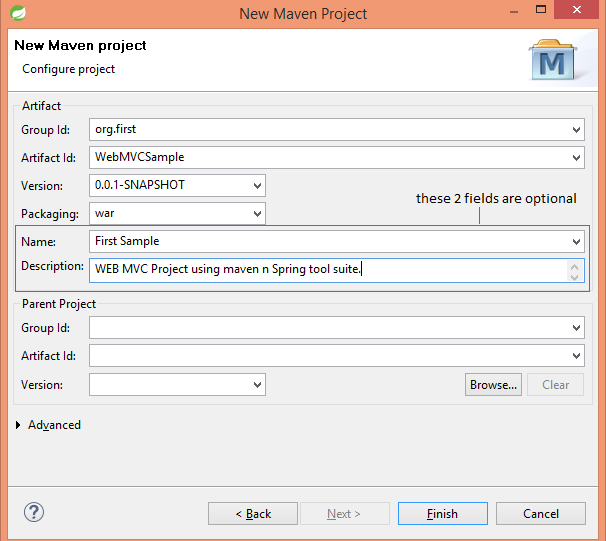The width and height of the screenshot is (606, 541).
Task: Click the help question mark icon
Action: pyautogui.click(x=34, y=512)
